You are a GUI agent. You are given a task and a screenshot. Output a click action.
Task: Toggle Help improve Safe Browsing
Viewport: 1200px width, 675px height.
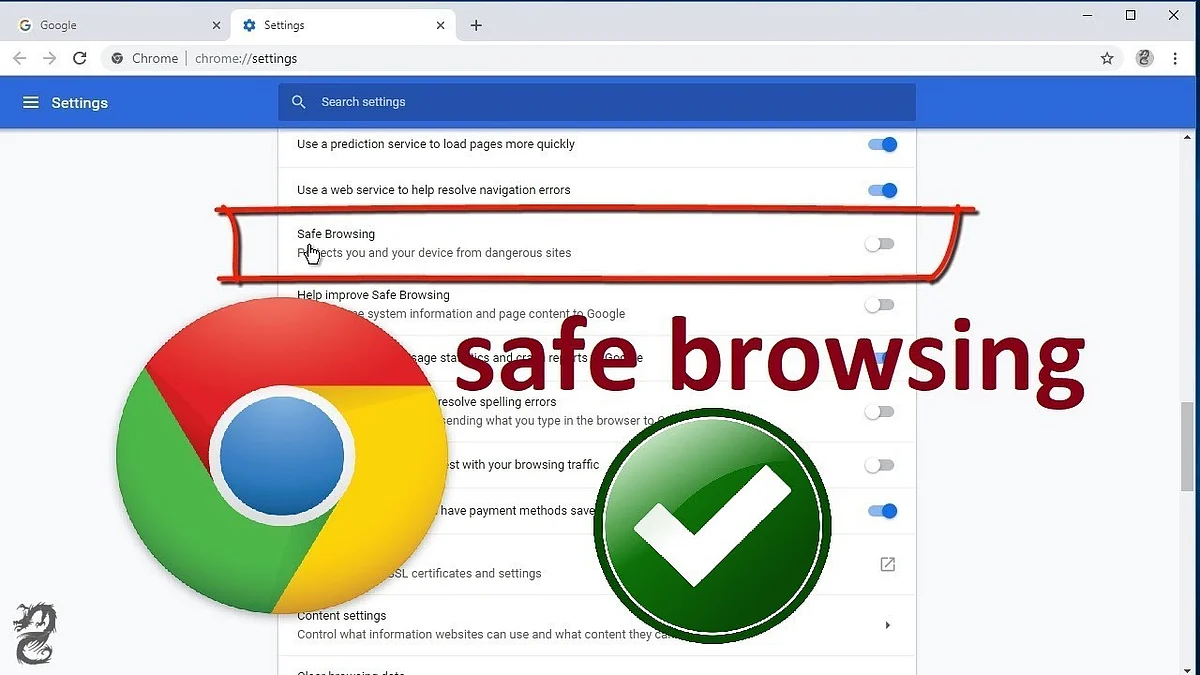(880, 305)
